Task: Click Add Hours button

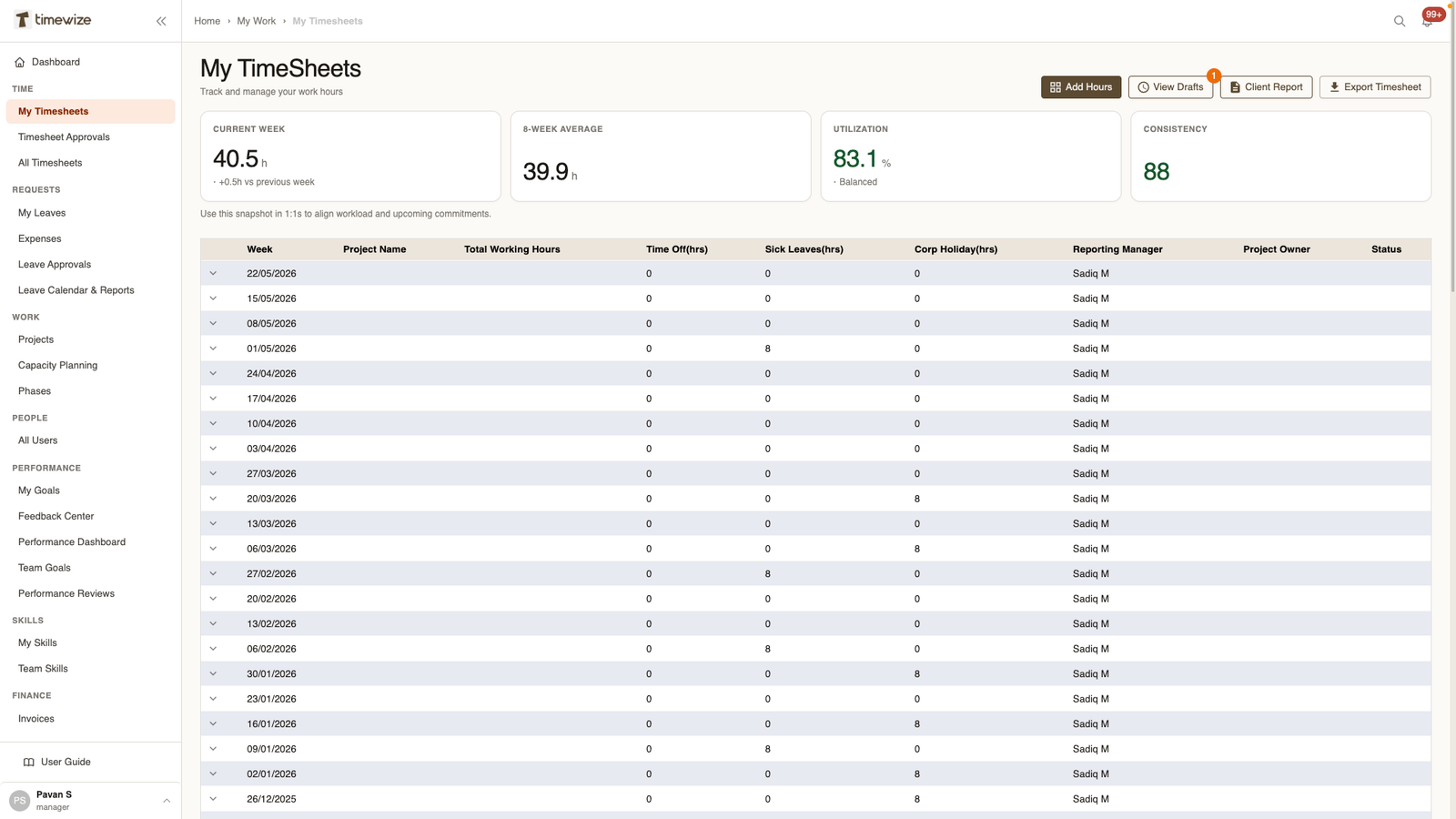Action: [x=1081, y=87]
